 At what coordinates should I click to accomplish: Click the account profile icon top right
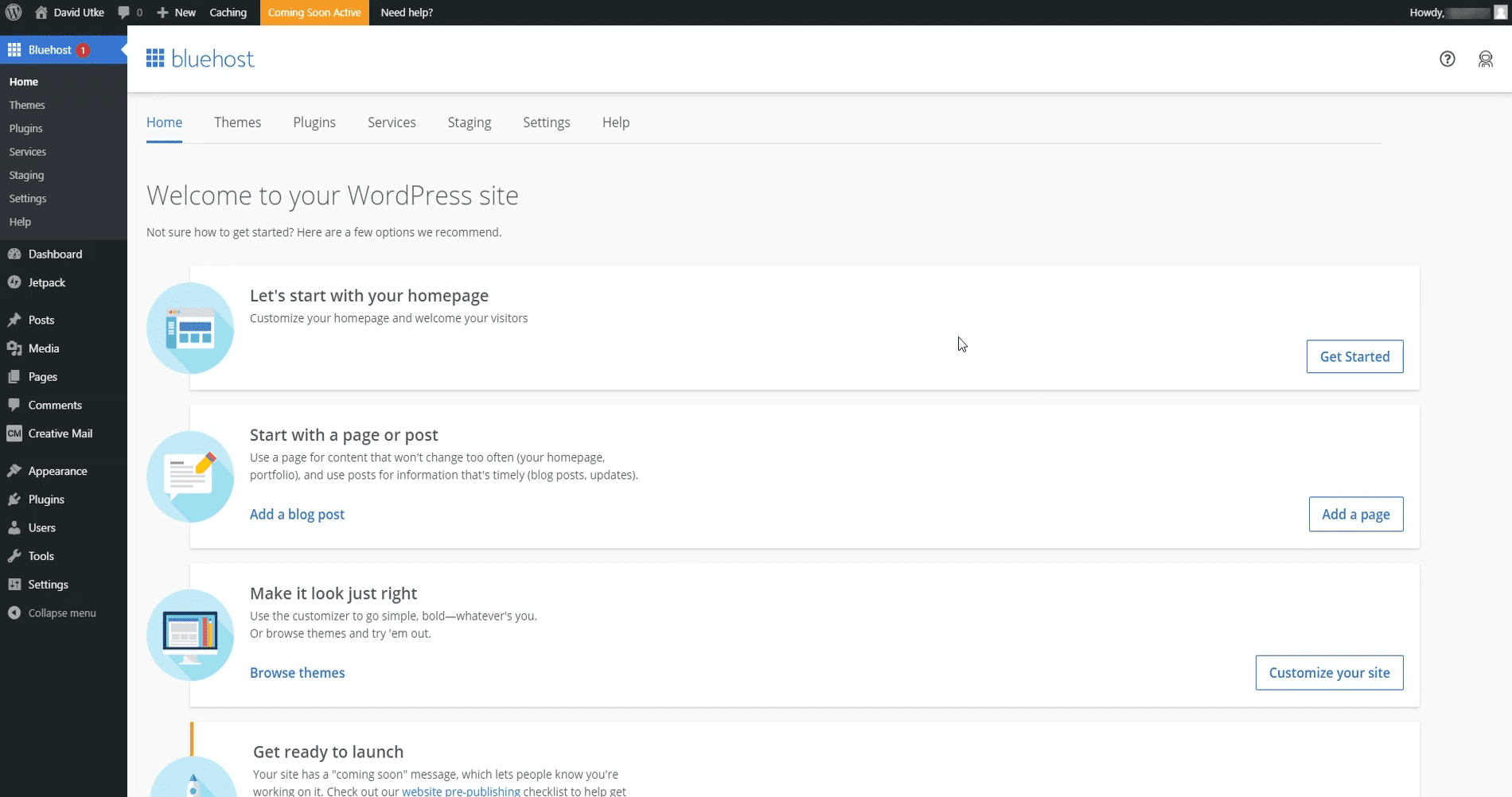click(x=1486, y=59)
